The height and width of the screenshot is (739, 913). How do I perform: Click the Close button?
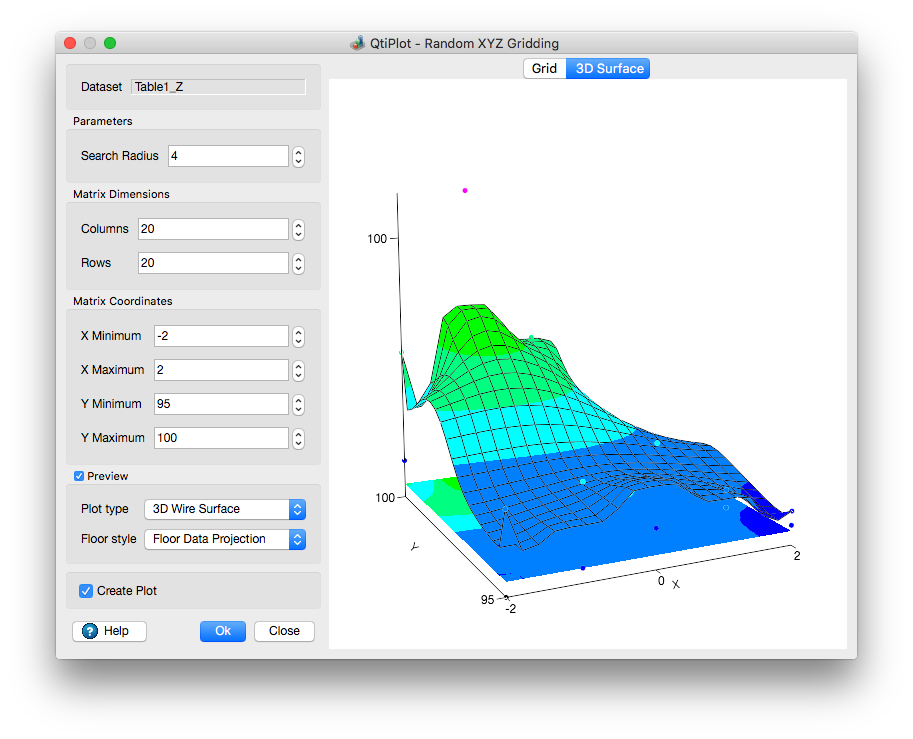point(284,631)
